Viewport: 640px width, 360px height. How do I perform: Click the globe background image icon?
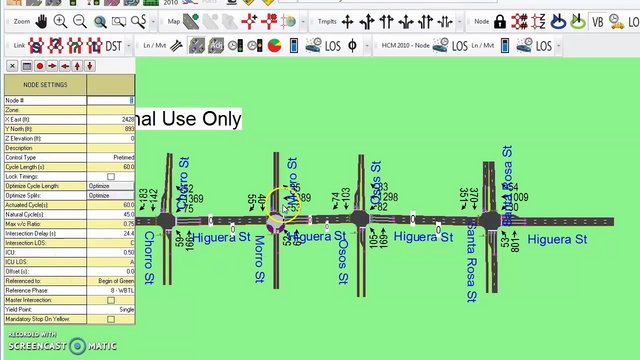[x=289, y=21]
